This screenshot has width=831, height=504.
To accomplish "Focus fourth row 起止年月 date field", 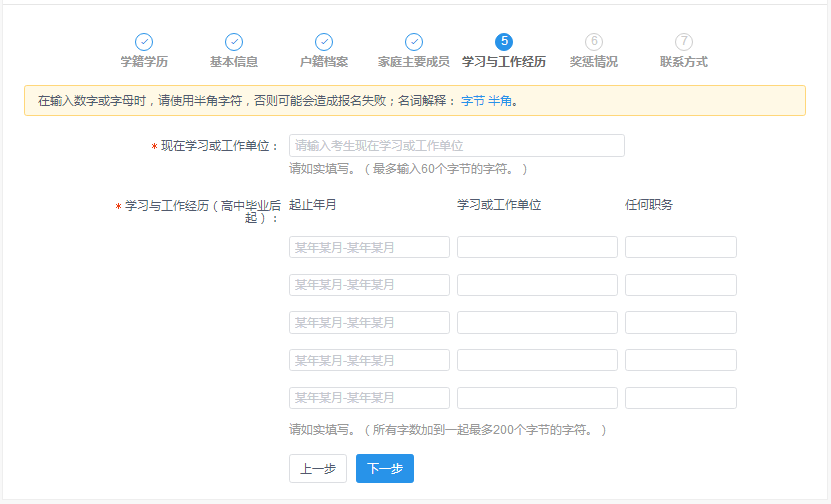I will pos(369,360).
